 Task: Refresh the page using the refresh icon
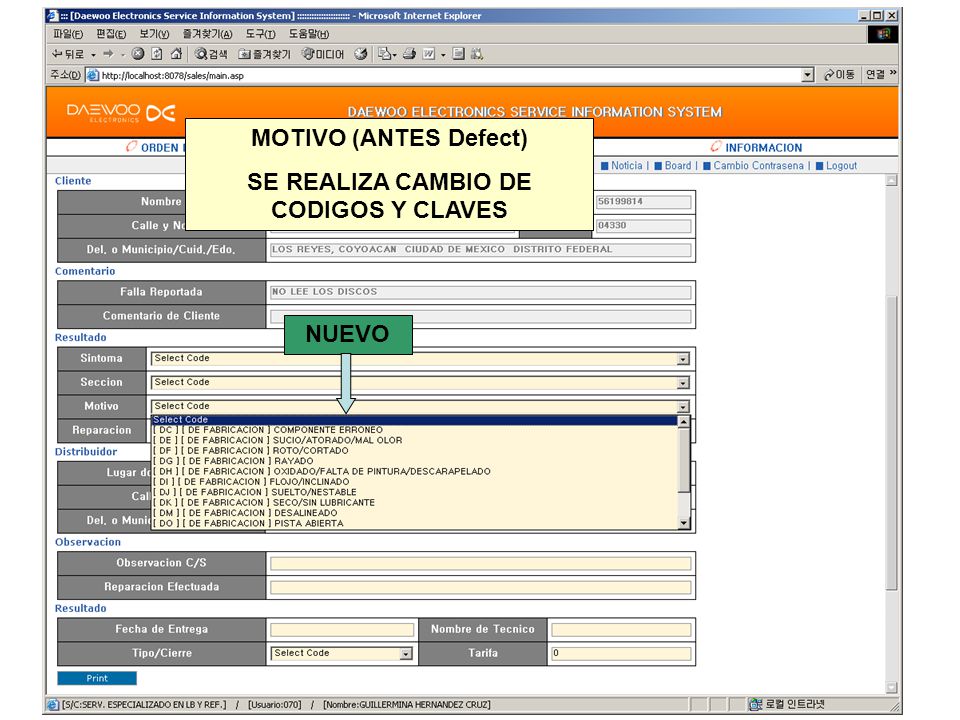tap(157, 54)
